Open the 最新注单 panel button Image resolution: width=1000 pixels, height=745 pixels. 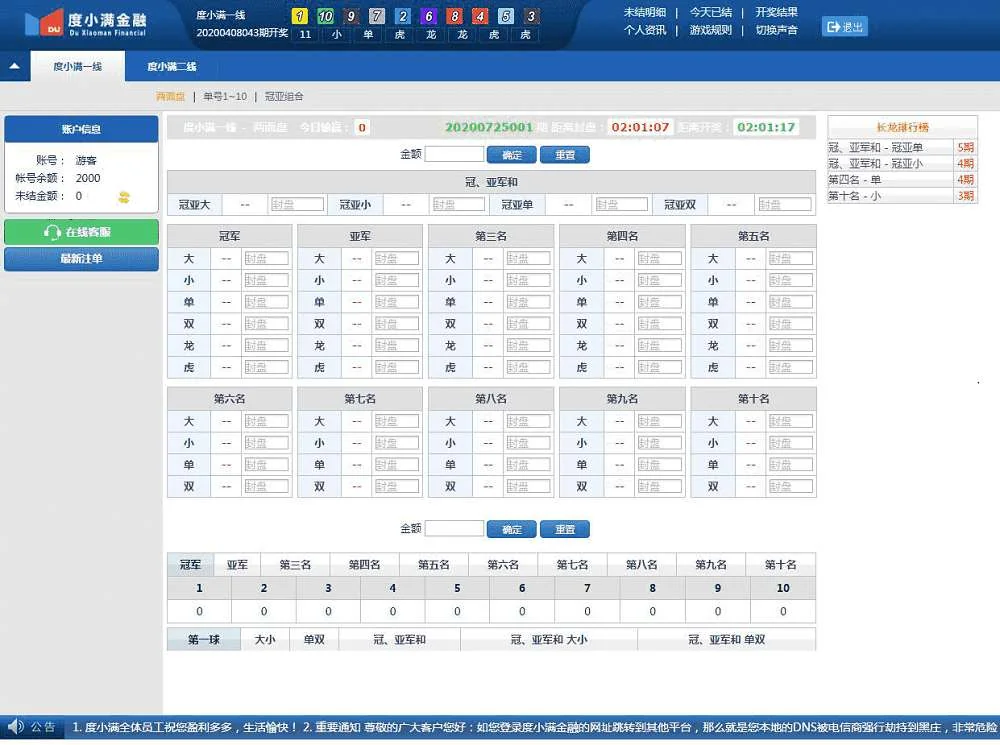(81, 259)
